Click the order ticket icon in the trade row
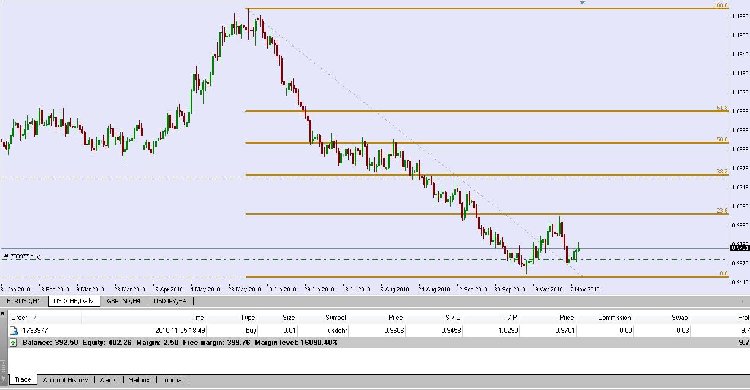 (x=13, y=330)
